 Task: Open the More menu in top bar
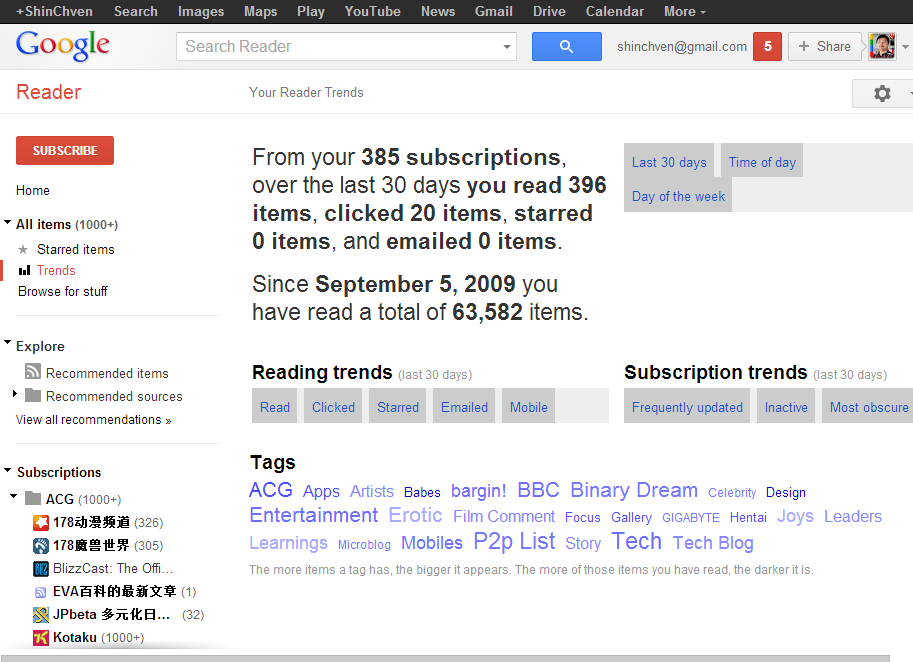684,12
